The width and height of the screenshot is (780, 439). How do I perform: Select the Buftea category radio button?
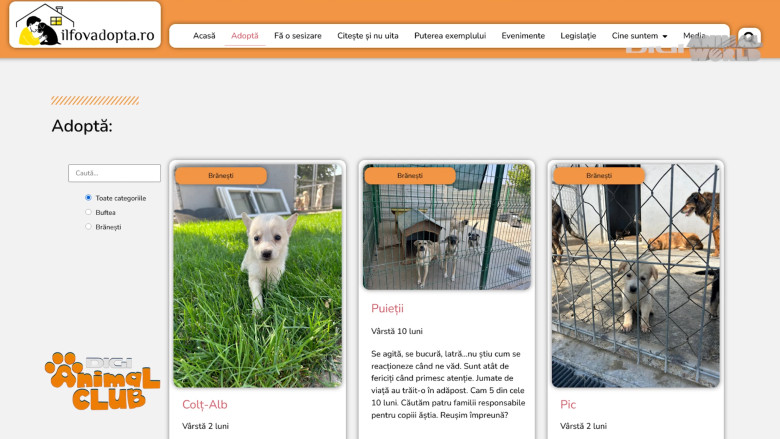coord(89,212)
